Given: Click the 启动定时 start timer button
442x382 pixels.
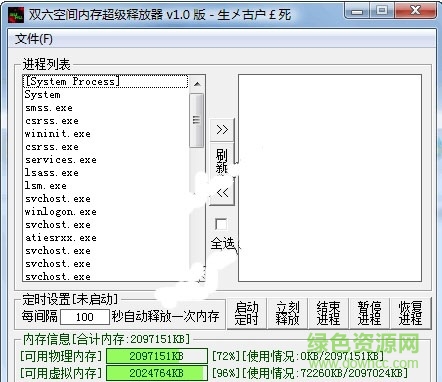Looking at the screenshot, I should coord(246,313).
